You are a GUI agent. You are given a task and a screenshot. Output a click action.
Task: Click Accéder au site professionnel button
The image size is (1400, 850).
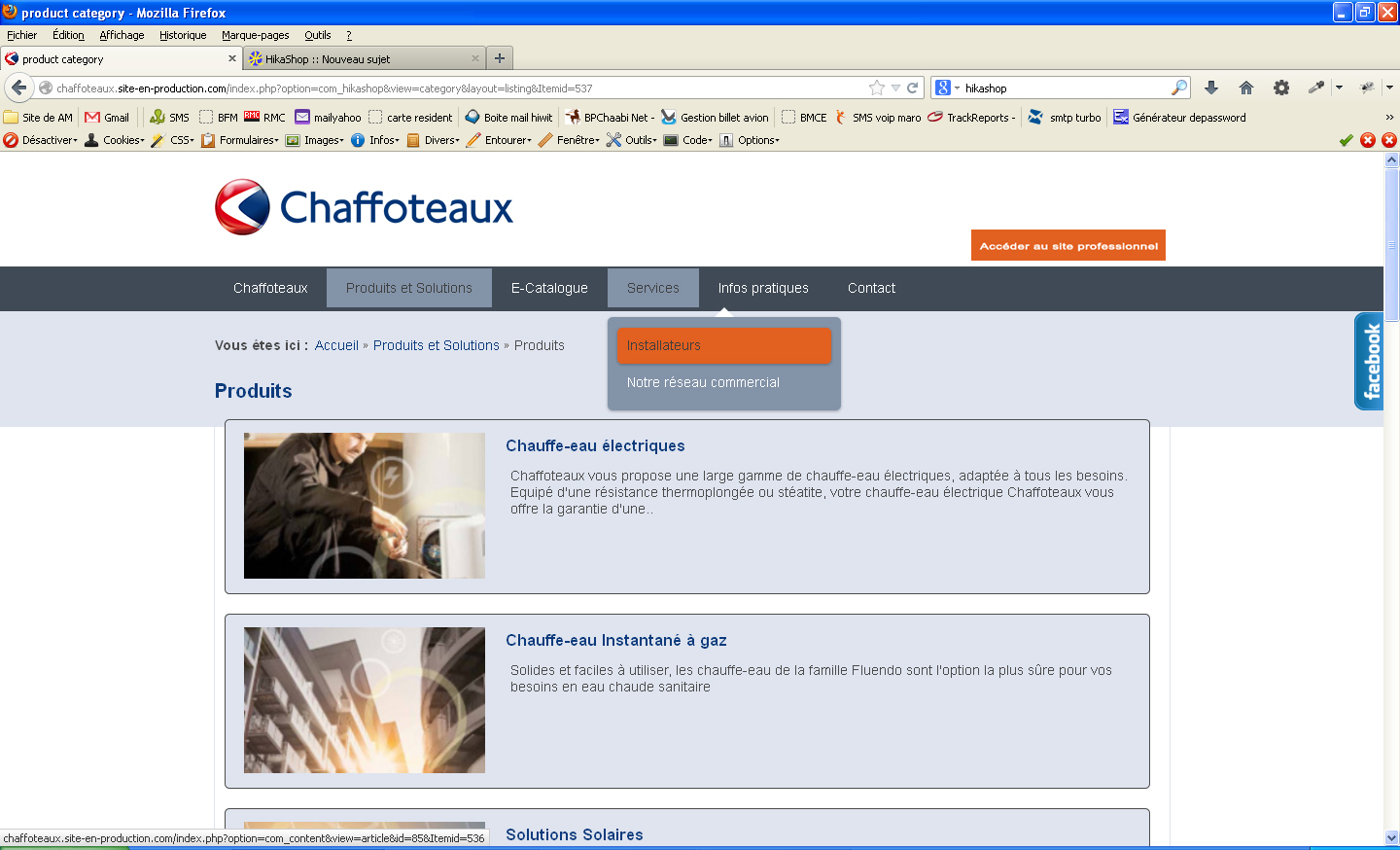(1068, 245)
